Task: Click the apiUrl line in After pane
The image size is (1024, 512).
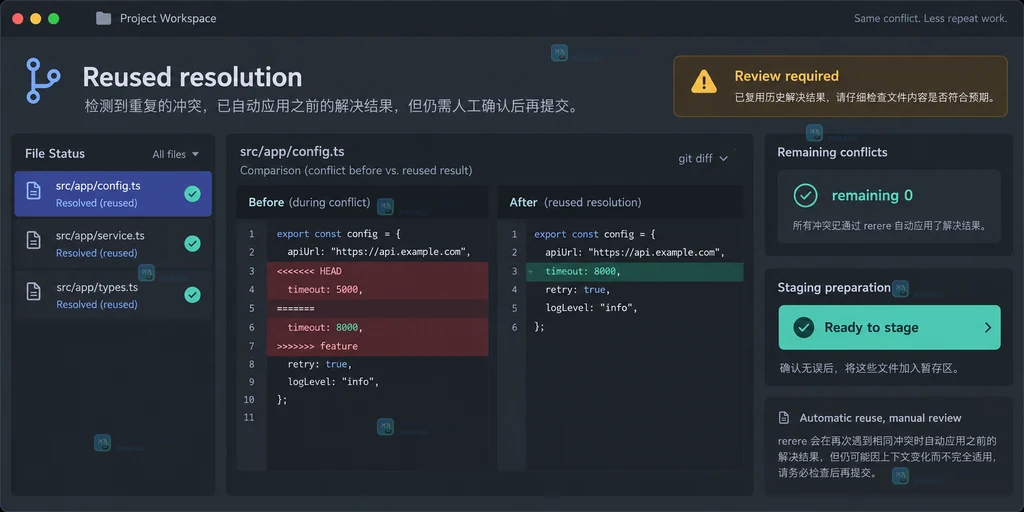Action: tap(635, 252)
